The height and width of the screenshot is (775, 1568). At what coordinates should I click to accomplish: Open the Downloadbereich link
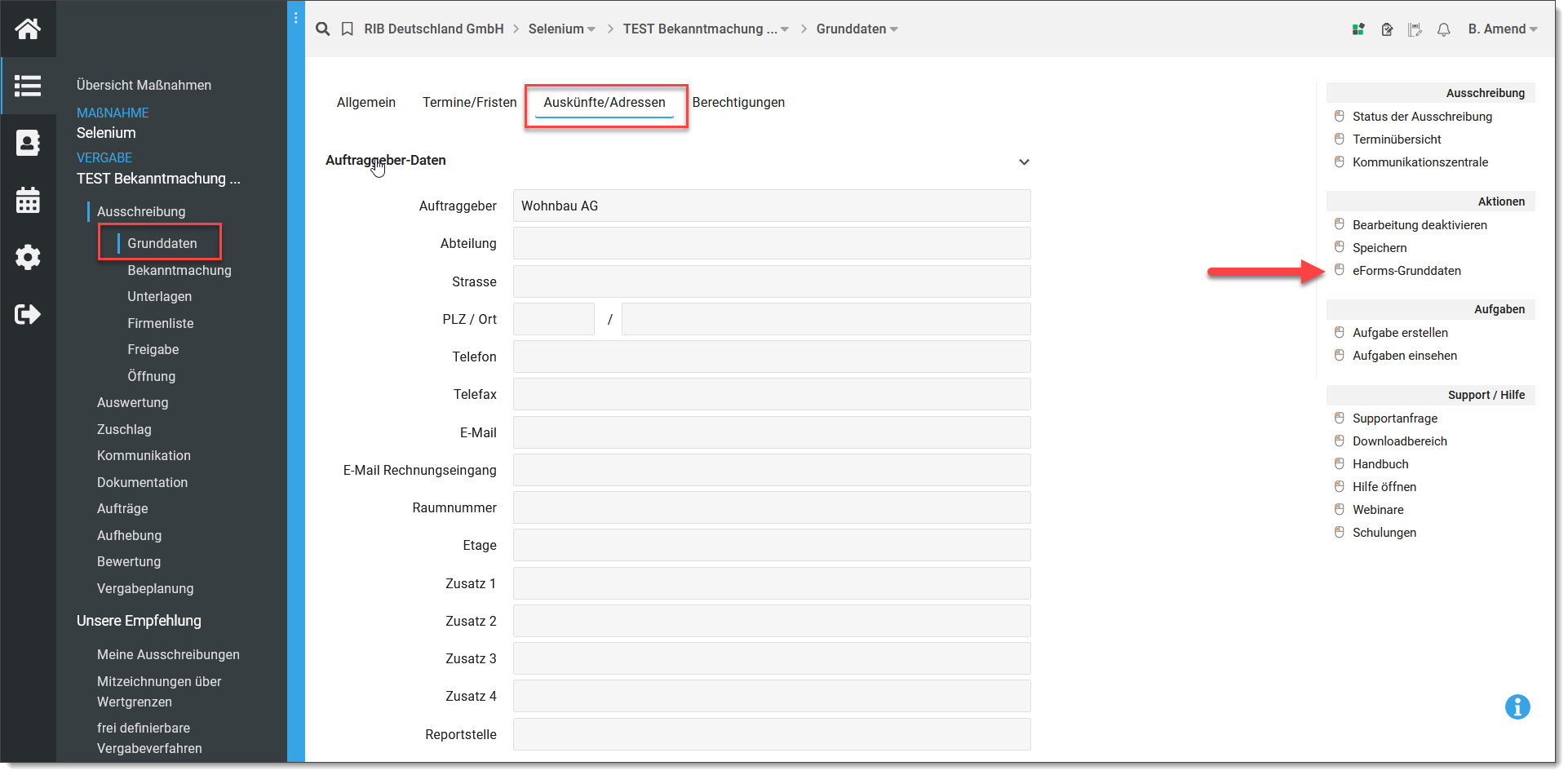[1400, 441]
